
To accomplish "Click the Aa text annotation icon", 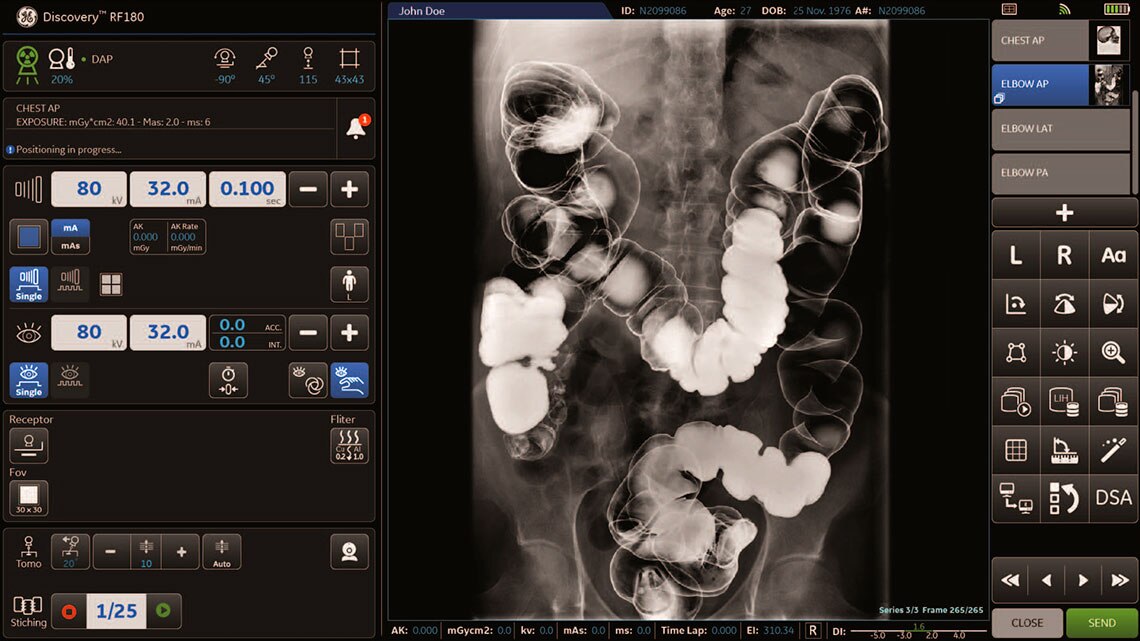I will 1112,255.
